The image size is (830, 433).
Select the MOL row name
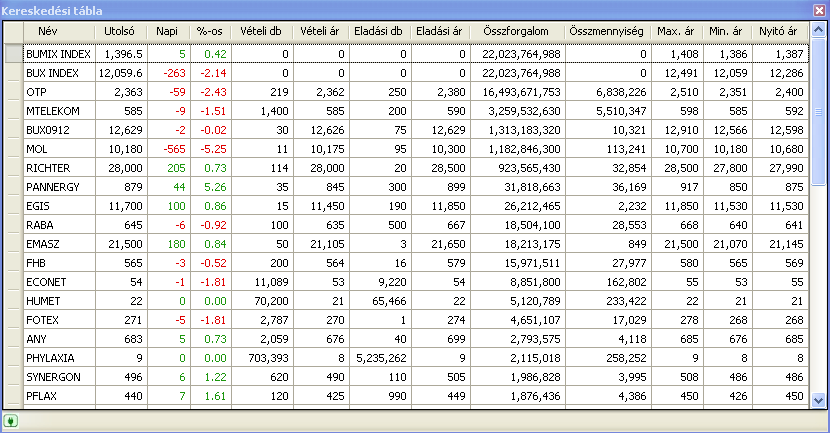[x=37, y=149]
